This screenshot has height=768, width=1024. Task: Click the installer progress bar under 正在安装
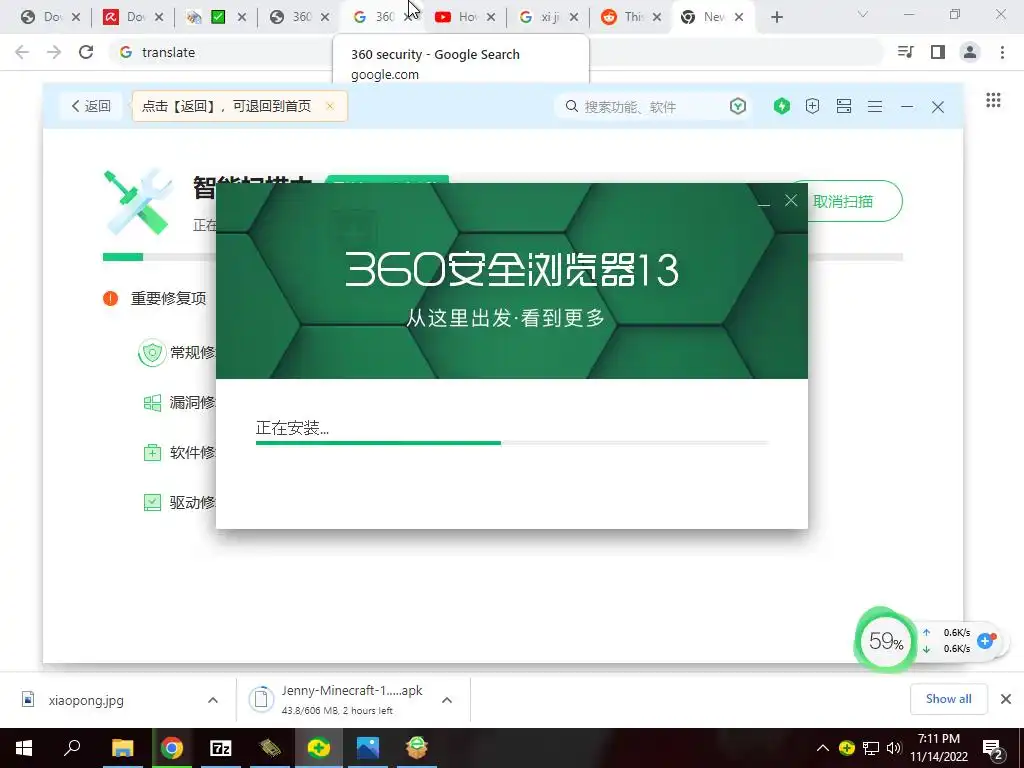(x=512, y=443)
